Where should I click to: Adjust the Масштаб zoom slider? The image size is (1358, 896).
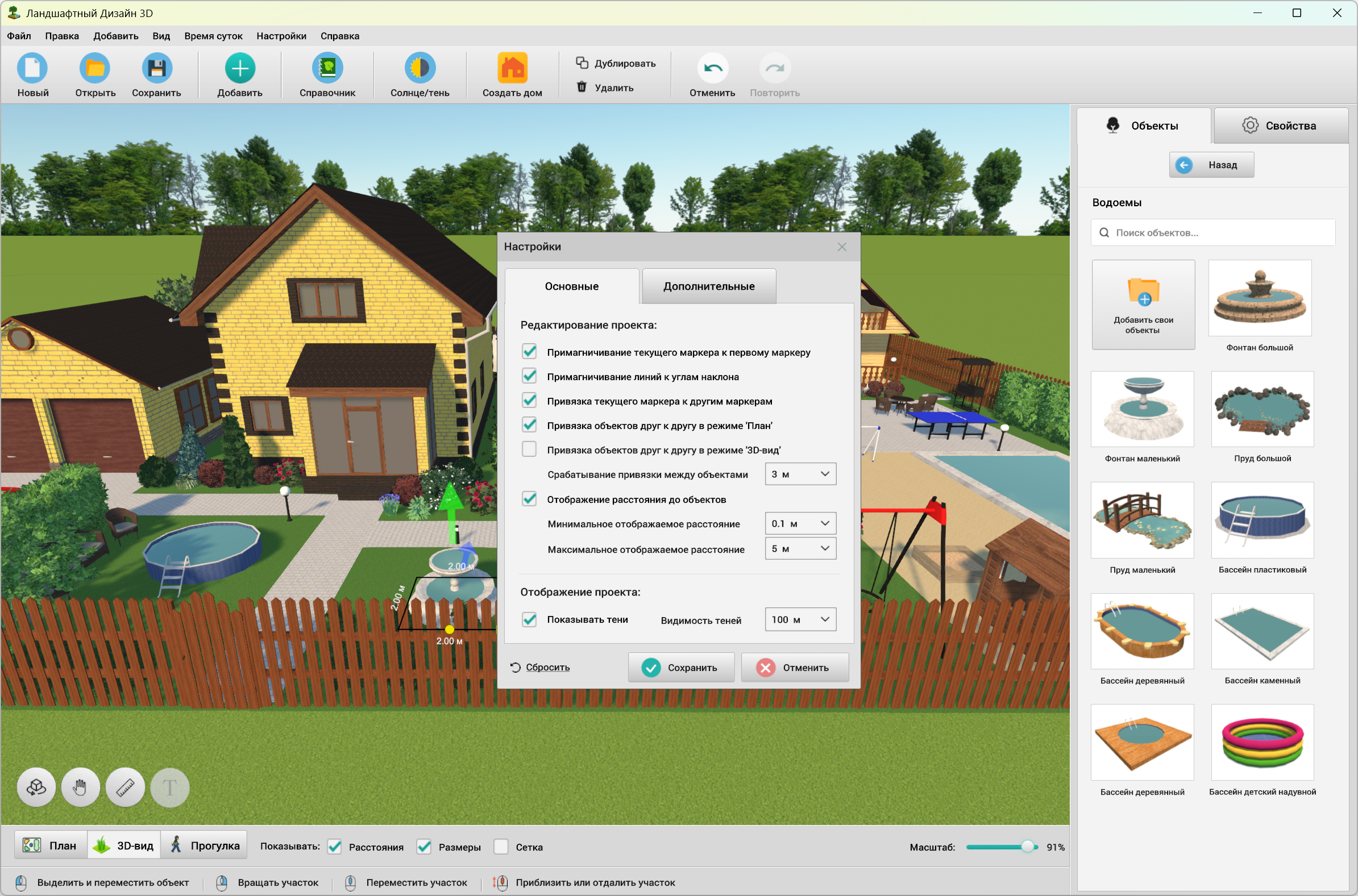pos(1027,847)
